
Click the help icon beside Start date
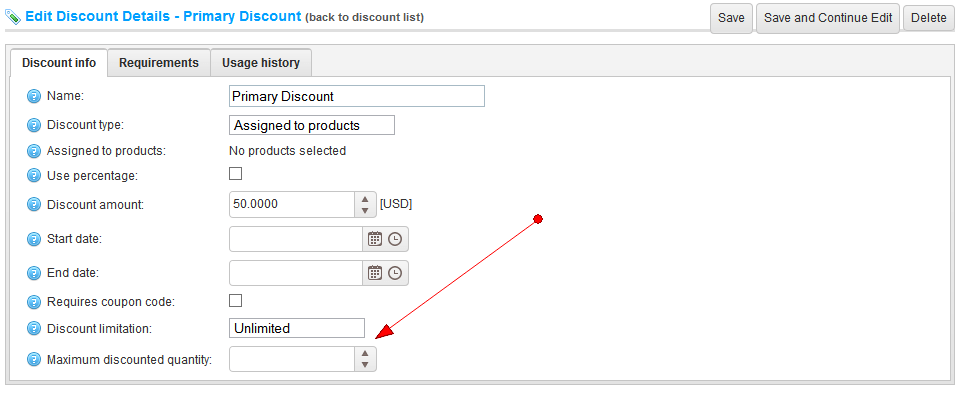(x=34, y=239)
